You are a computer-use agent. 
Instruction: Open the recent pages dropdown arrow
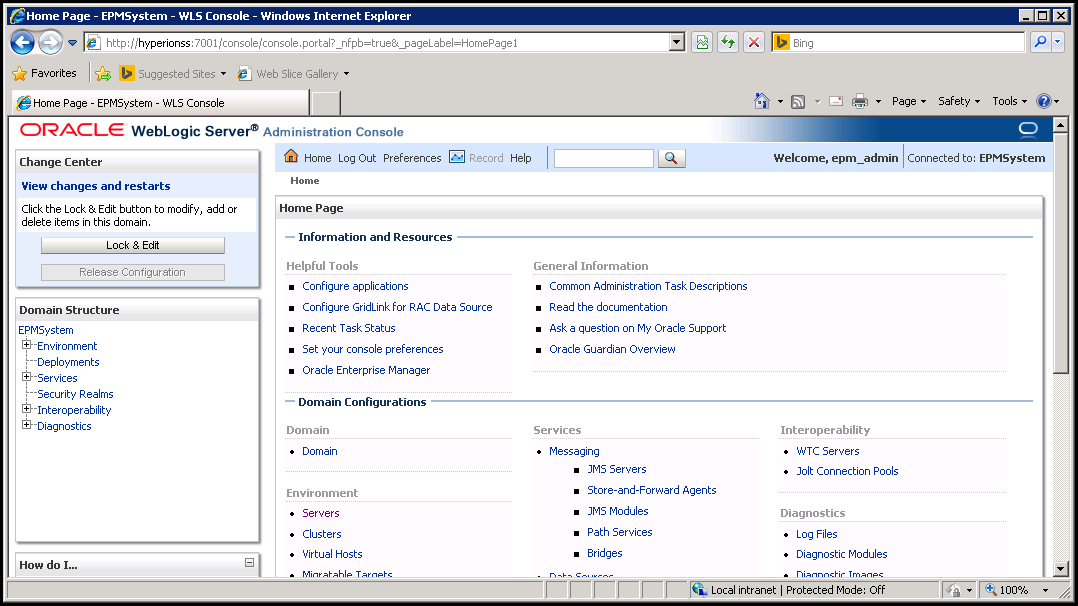click(x=72, y=43)
